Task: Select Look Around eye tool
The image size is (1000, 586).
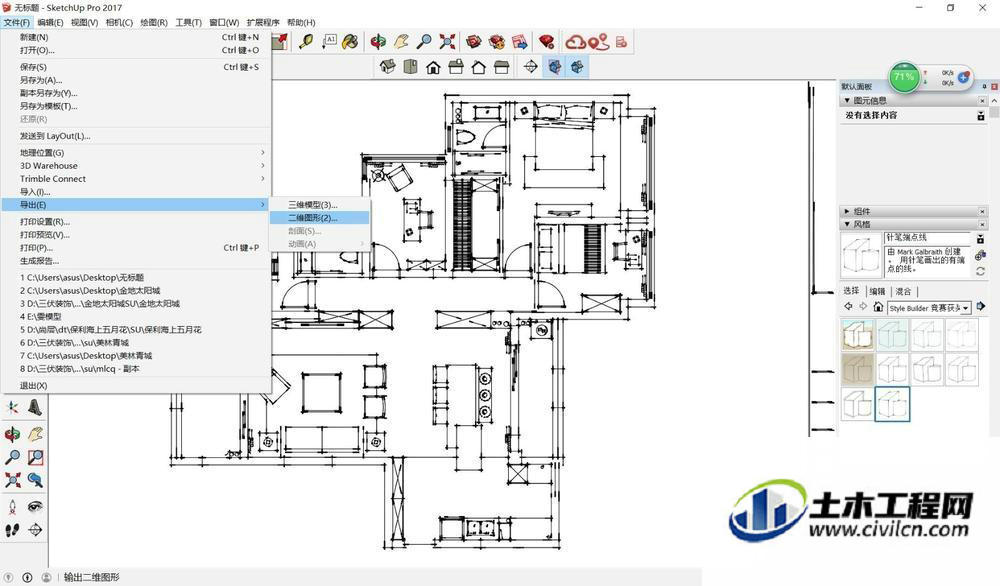Action: pos(35,507)
